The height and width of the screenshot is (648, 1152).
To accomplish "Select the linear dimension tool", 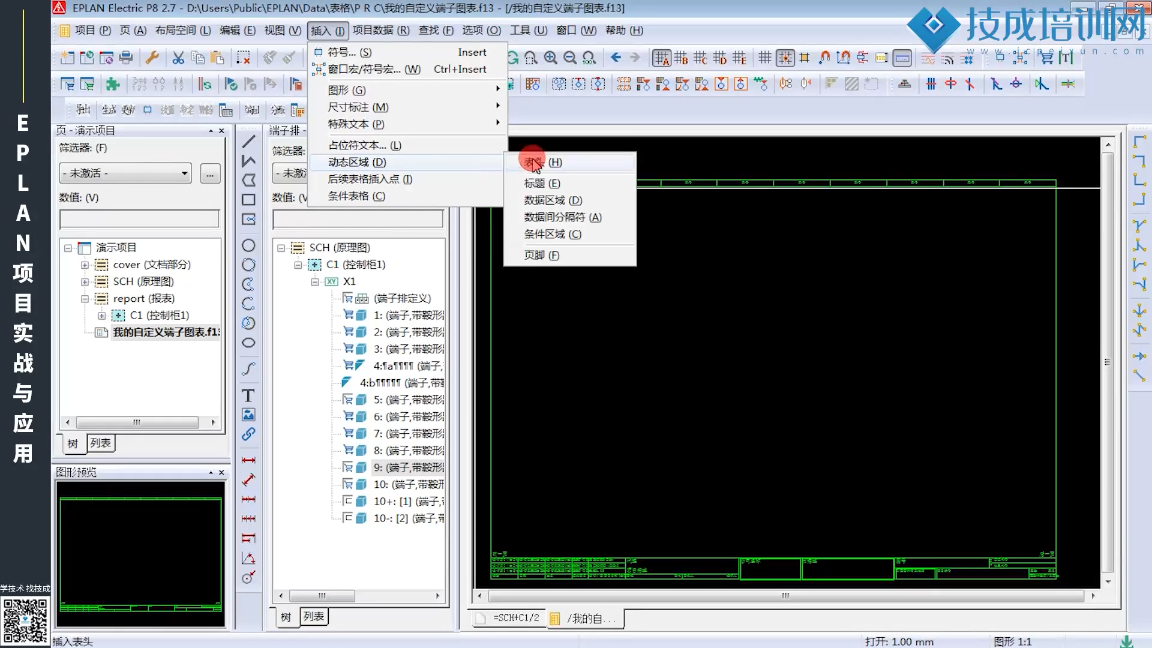I will coord(248,460).
